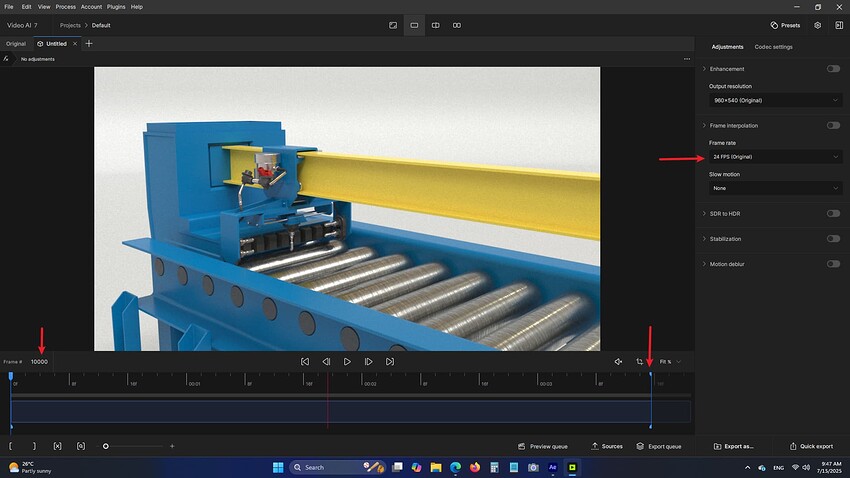Play the video preview
Image resolution: width=850 pixels, height=478 pixels.
click(x=347, y=361)
